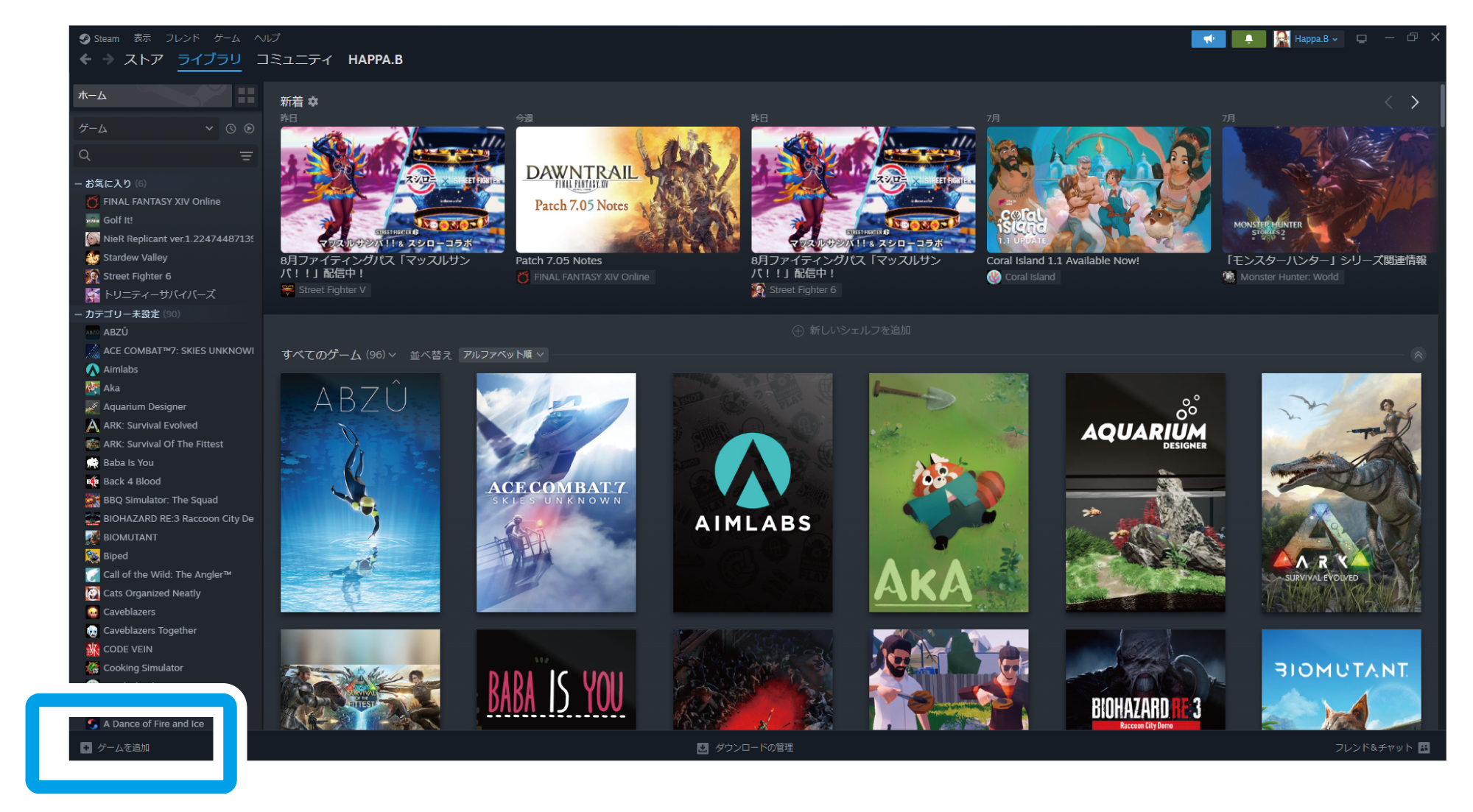Switch to the ライブラリ tab
This screenshot has height=812, width=1473.
(x=209, y=60)
